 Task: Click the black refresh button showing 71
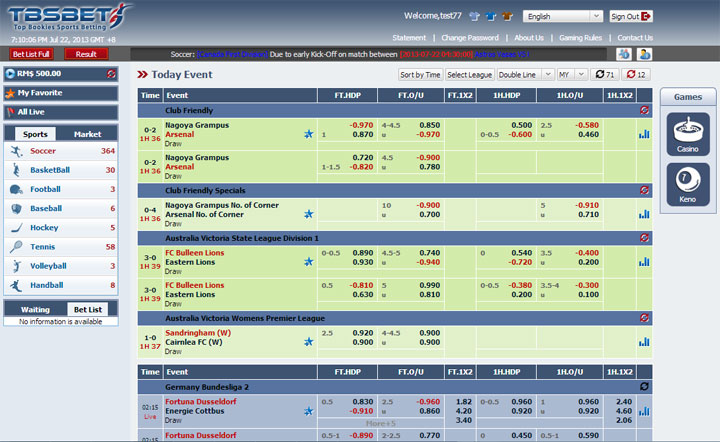click(604, 74)
